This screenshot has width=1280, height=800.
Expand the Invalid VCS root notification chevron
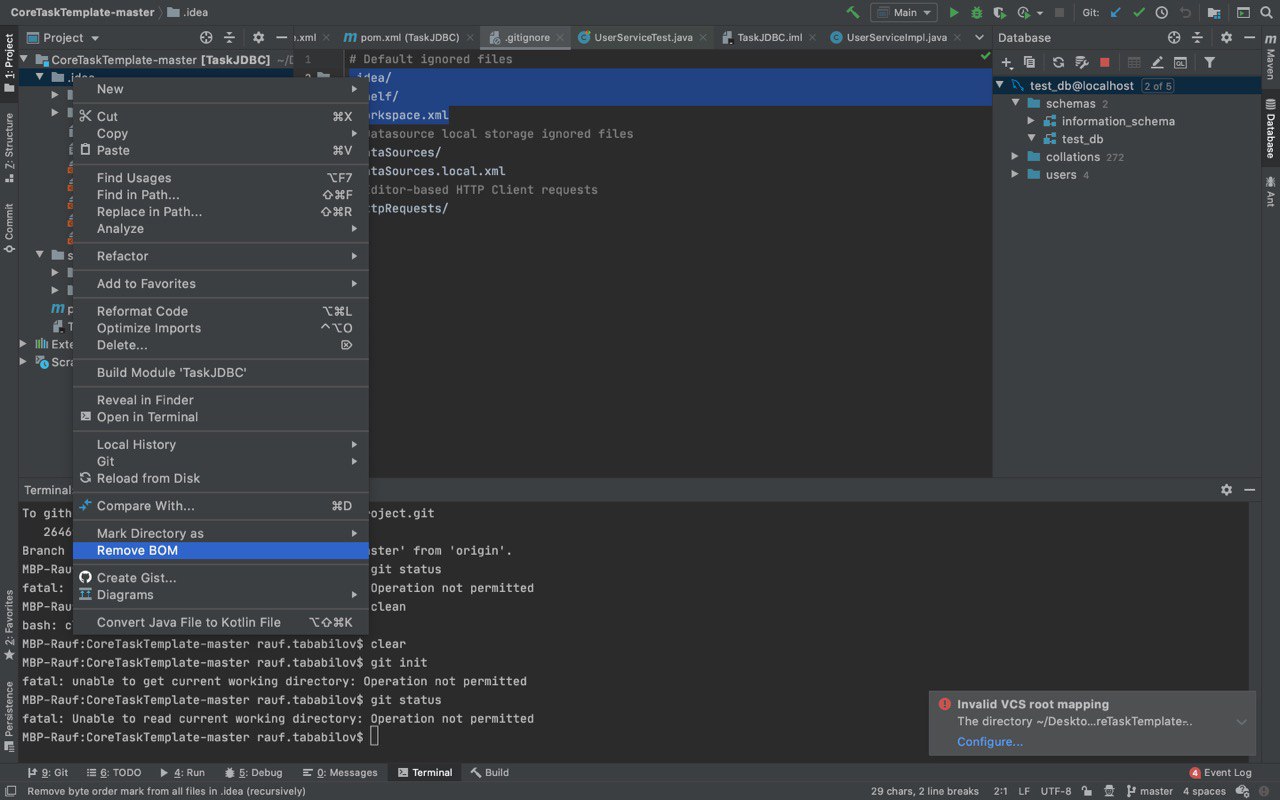1241,722
